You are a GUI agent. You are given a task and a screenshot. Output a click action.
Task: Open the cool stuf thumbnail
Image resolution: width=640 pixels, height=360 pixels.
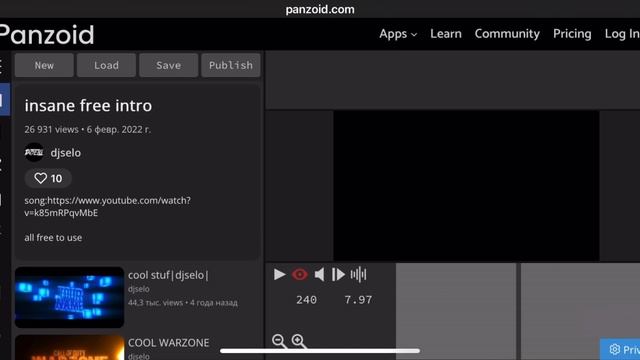pos(69,297)
